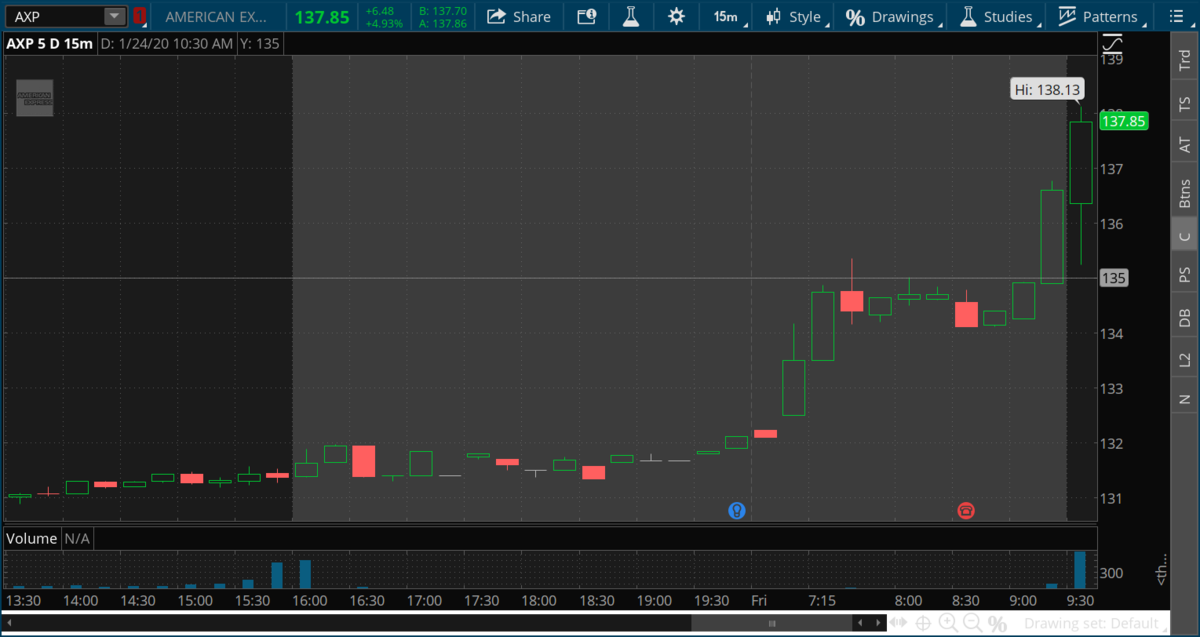Screen dimensions: 1200x637
Task: Open the Drawing set Default selector
Action: (1094, 624)
